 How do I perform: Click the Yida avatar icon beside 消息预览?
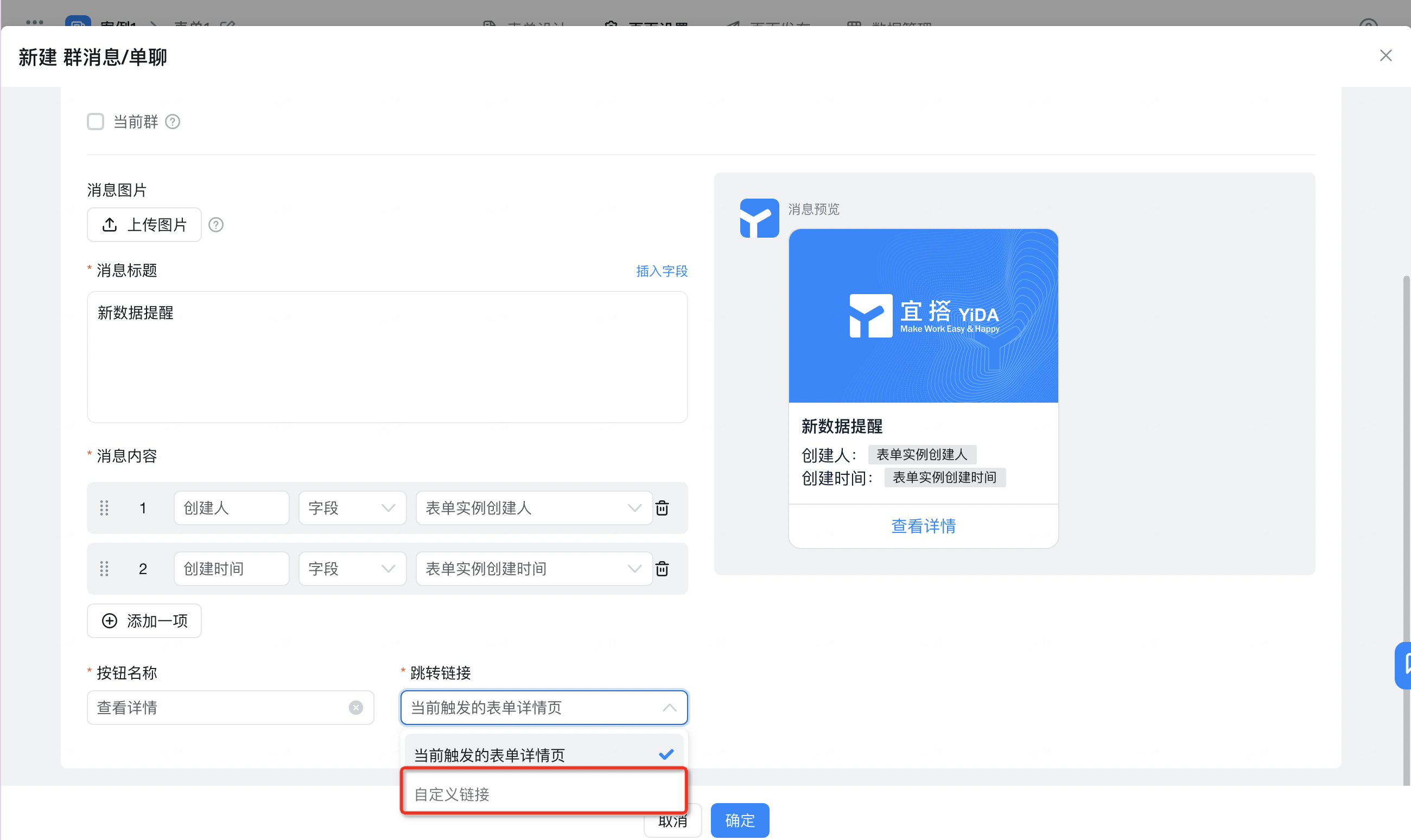click(759, 218)
